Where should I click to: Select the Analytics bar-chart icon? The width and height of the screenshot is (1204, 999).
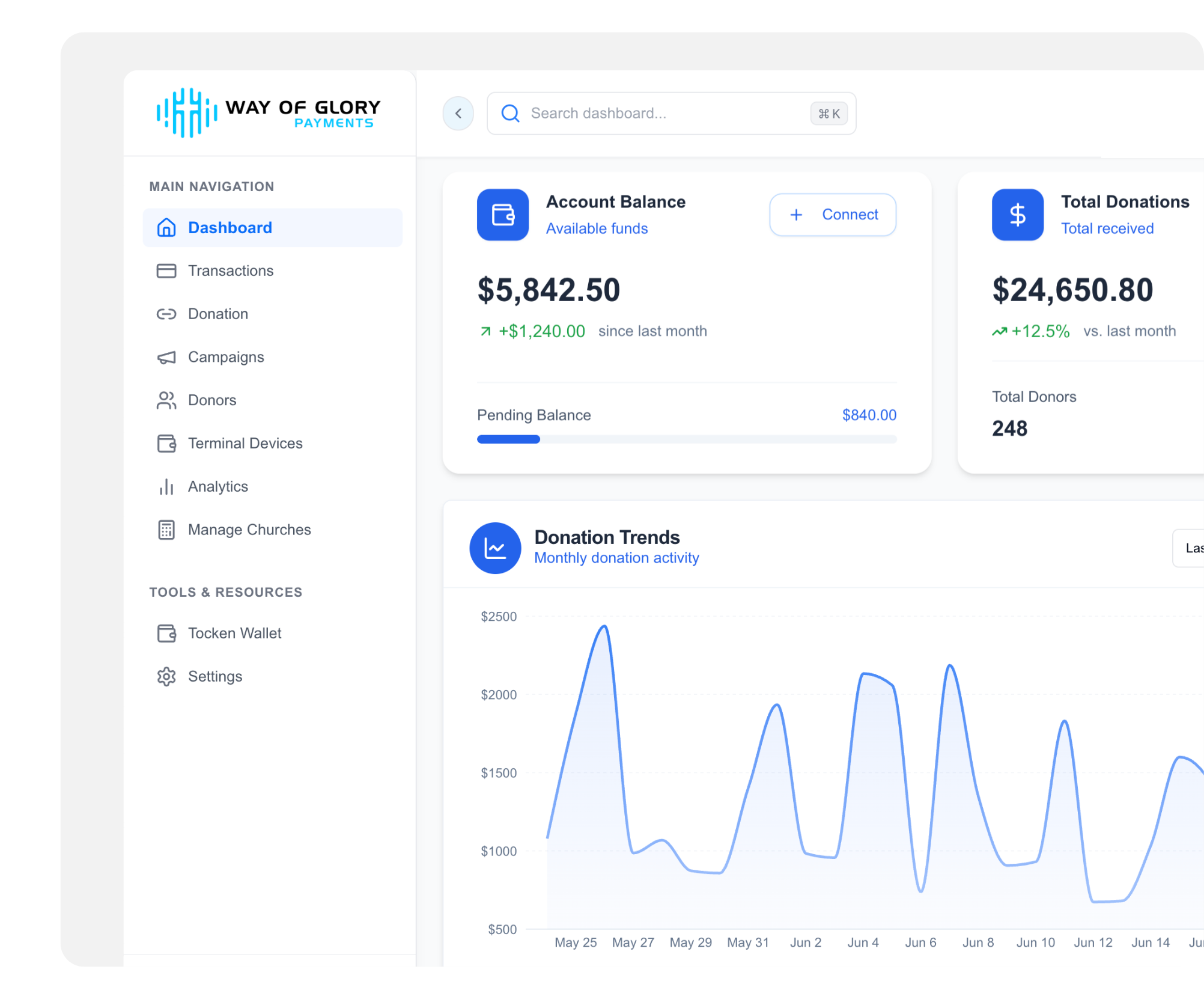coord(166,486)
